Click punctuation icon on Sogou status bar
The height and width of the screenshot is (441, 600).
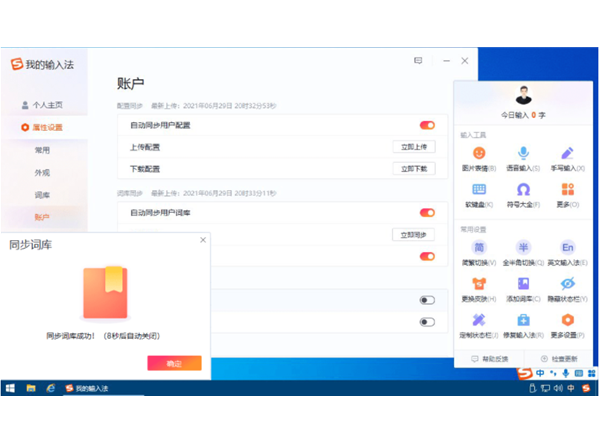point(553,373)
